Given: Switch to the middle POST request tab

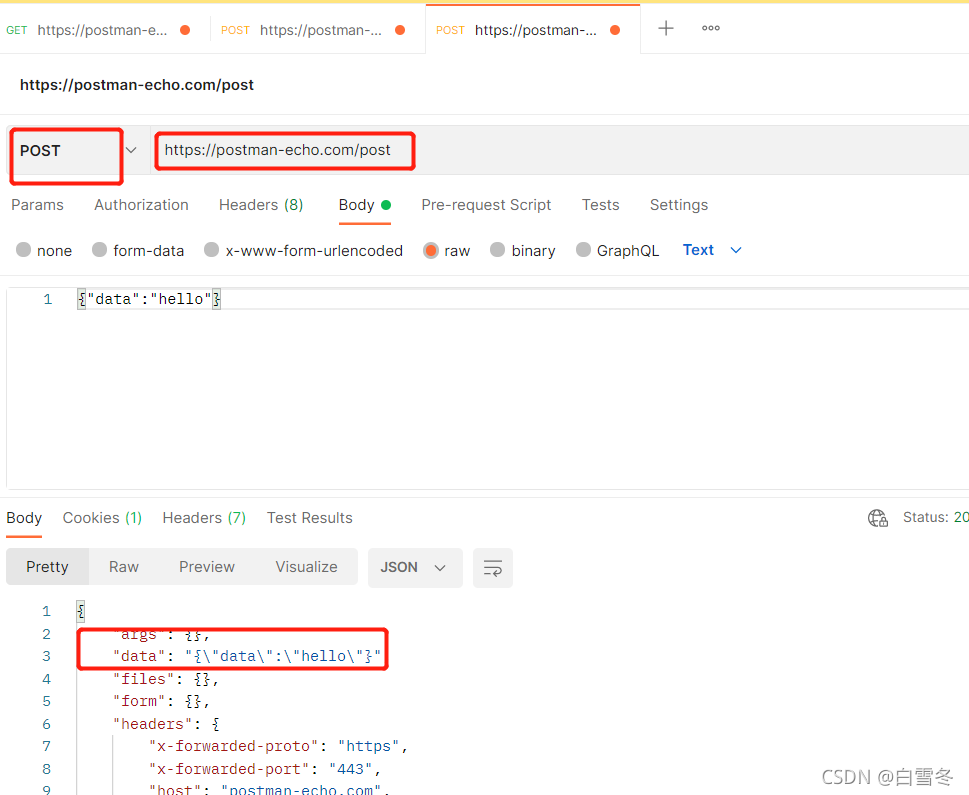Looking at the screenshot, I should pyautogui.click(x=317, y=30).
